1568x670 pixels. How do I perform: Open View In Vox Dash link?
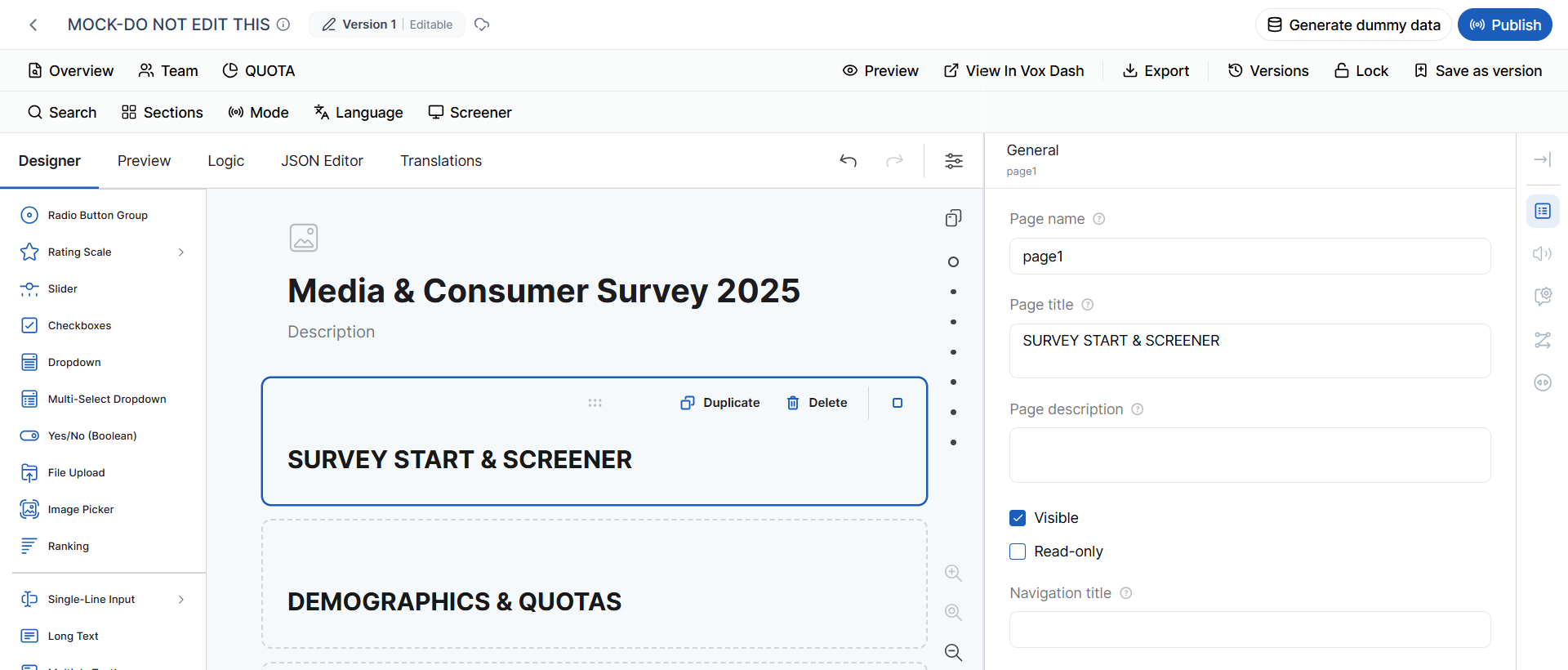point(1014,71)
